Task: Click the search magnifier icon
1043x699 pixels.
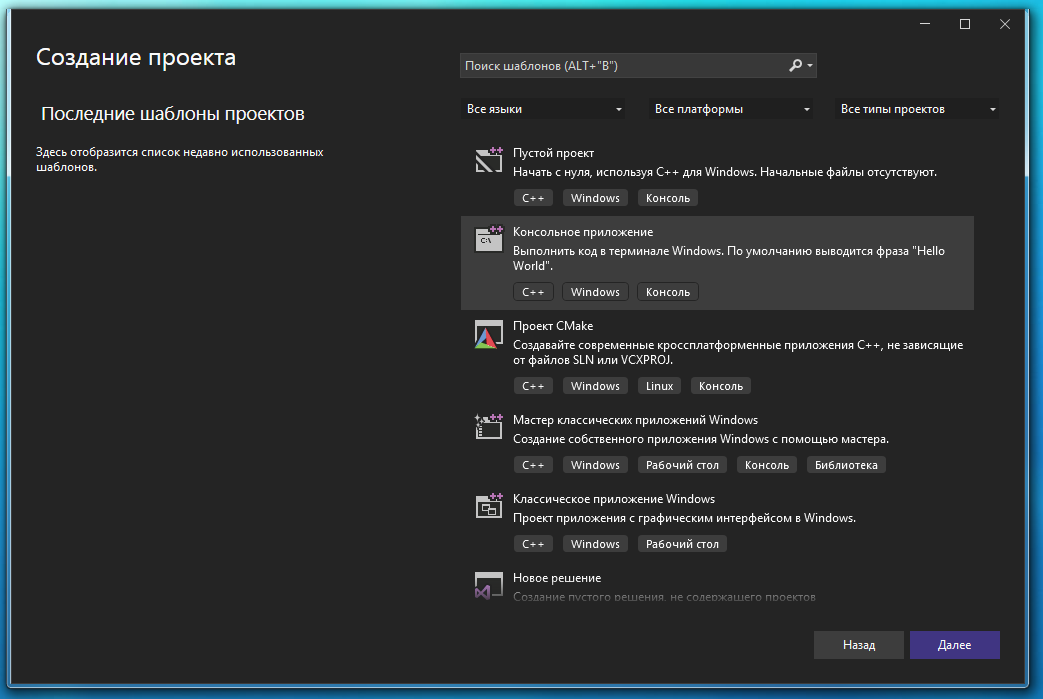Action: click(796, 65)
